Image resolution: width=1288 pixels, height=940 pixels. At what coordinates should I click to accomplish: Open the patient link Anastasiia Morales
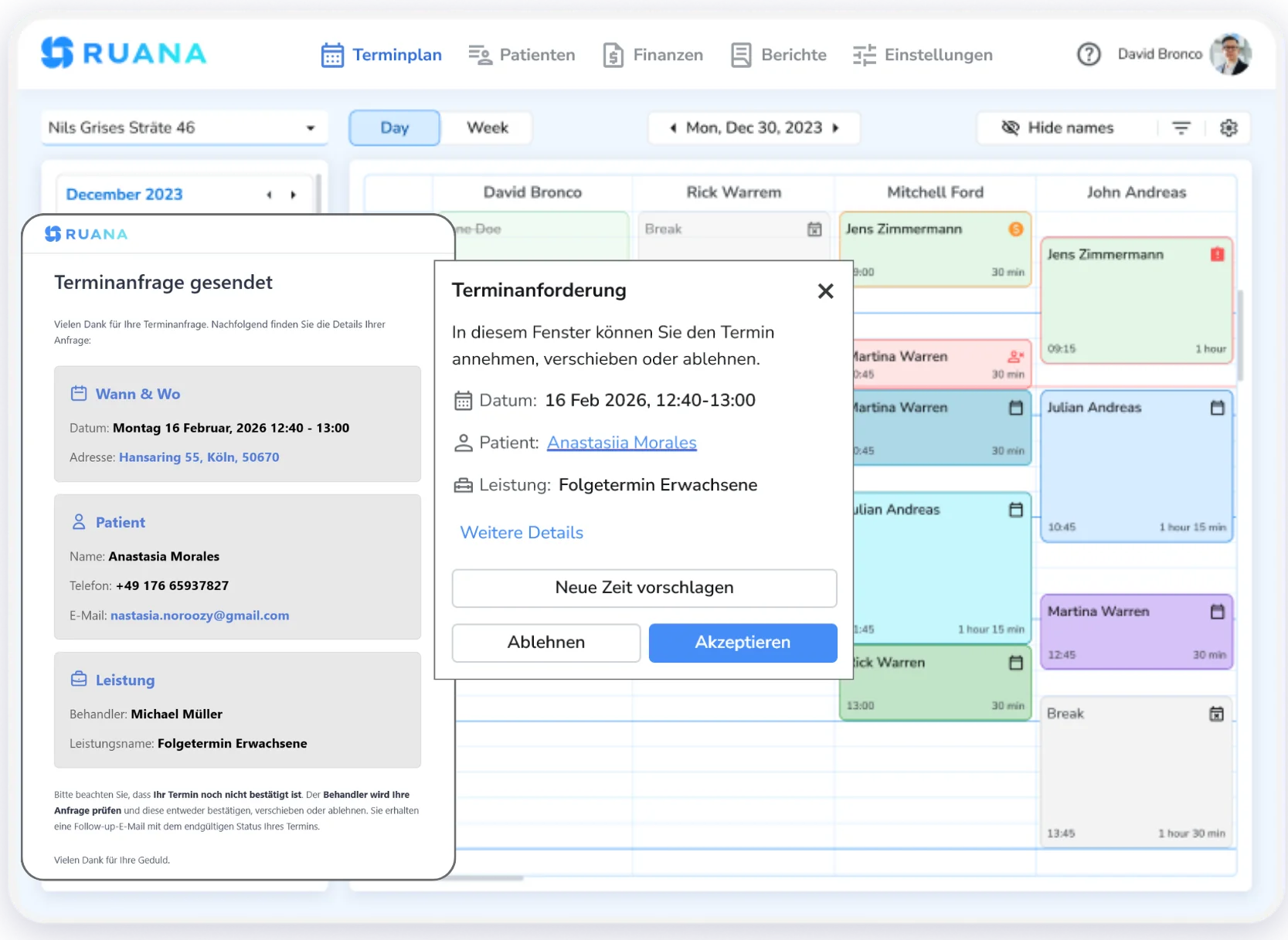pos(621,442)
